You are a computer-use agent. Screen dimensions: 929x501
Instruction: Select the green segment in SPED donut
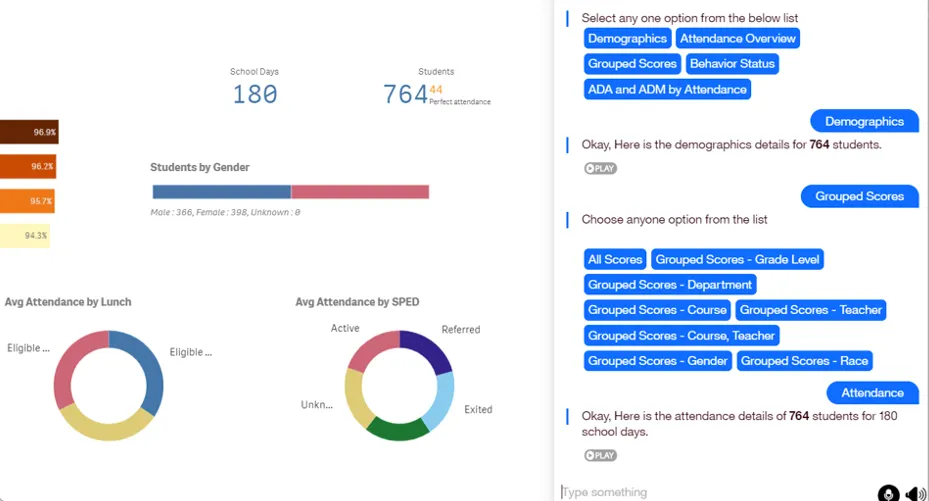[x=398, y=429]
